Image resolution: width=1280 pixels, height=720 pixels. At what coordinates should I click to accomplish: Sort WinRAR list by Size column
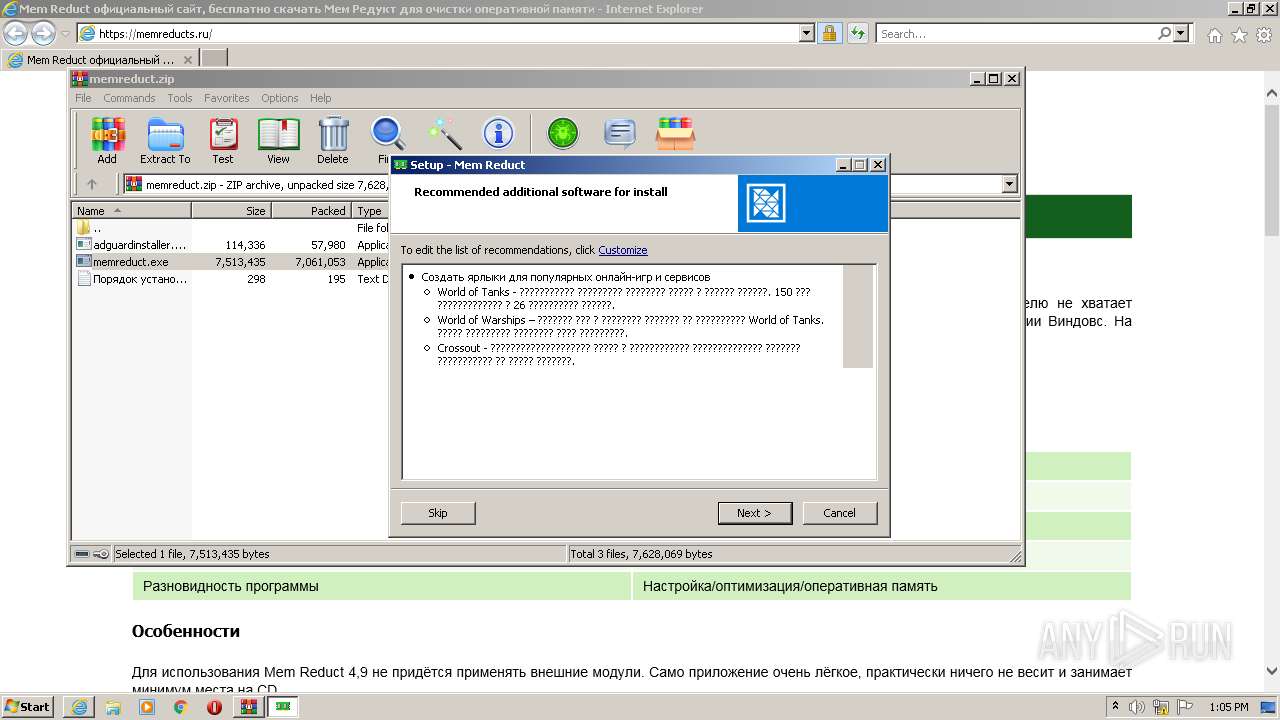click(x=231, y=211)
